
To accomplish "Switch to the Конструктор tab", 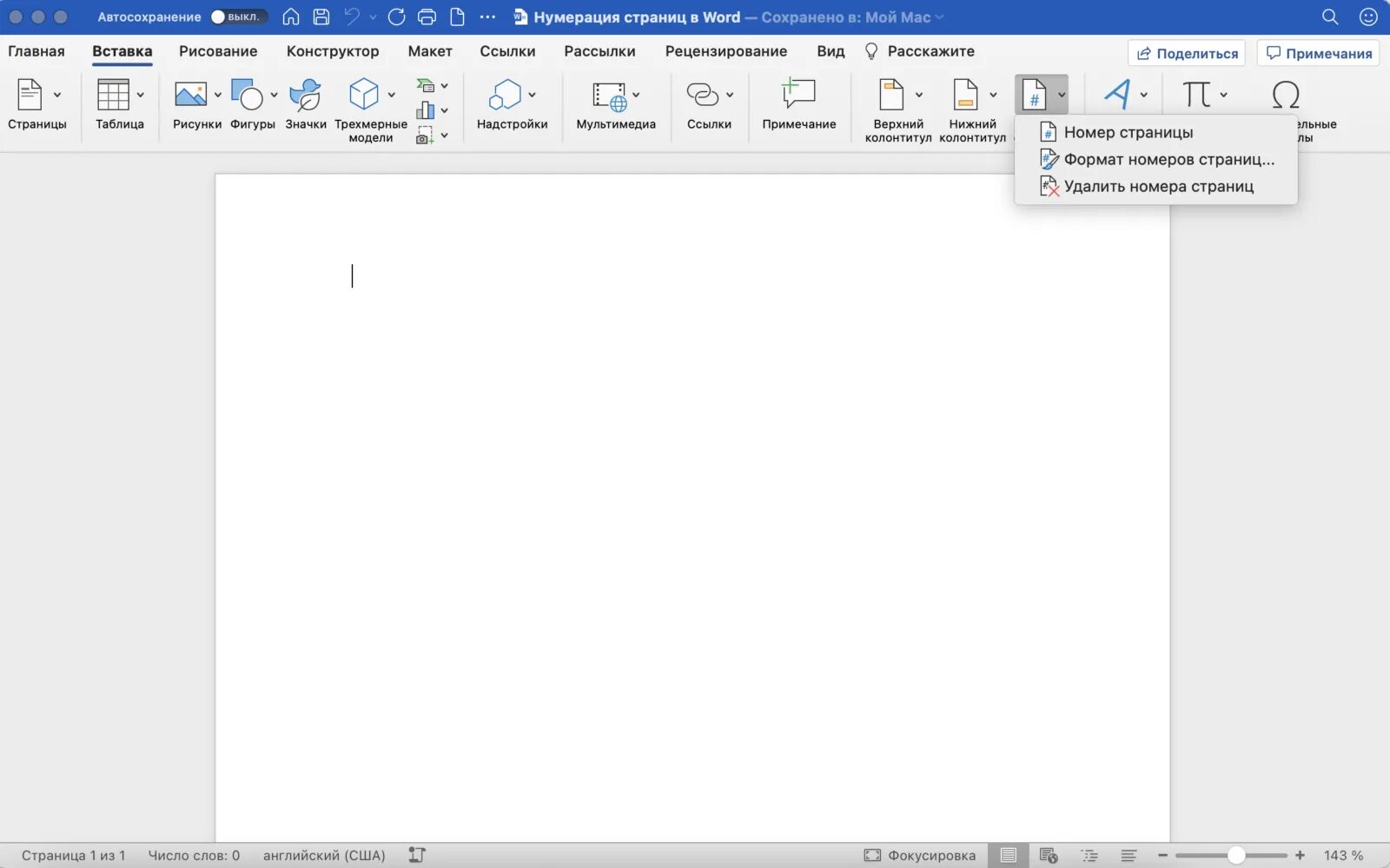I will point(333,51).
